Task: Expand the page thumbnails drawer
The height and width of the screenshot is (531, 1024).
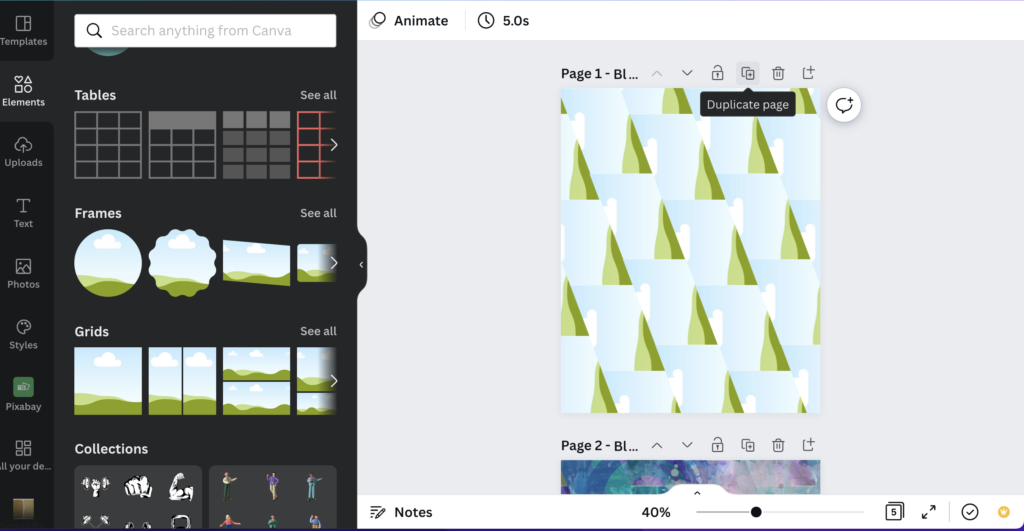Action: 697,492
